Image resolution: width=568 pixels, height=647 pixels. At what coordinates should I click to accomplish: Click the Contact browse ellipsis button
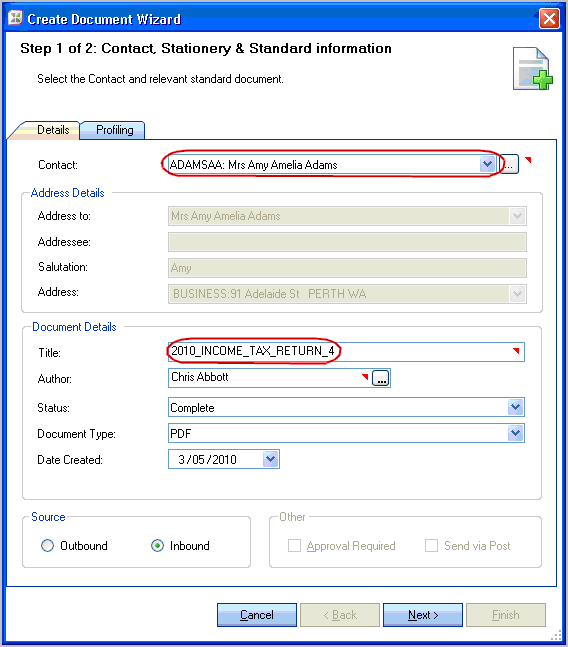(509, 165)
